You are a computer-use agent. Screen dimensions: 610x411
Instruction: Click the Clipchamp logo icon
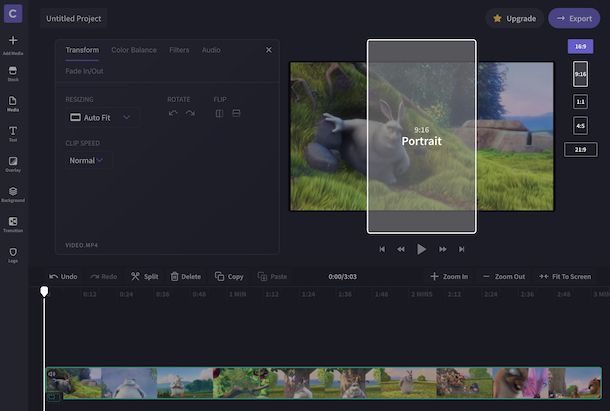click(13, 14)
